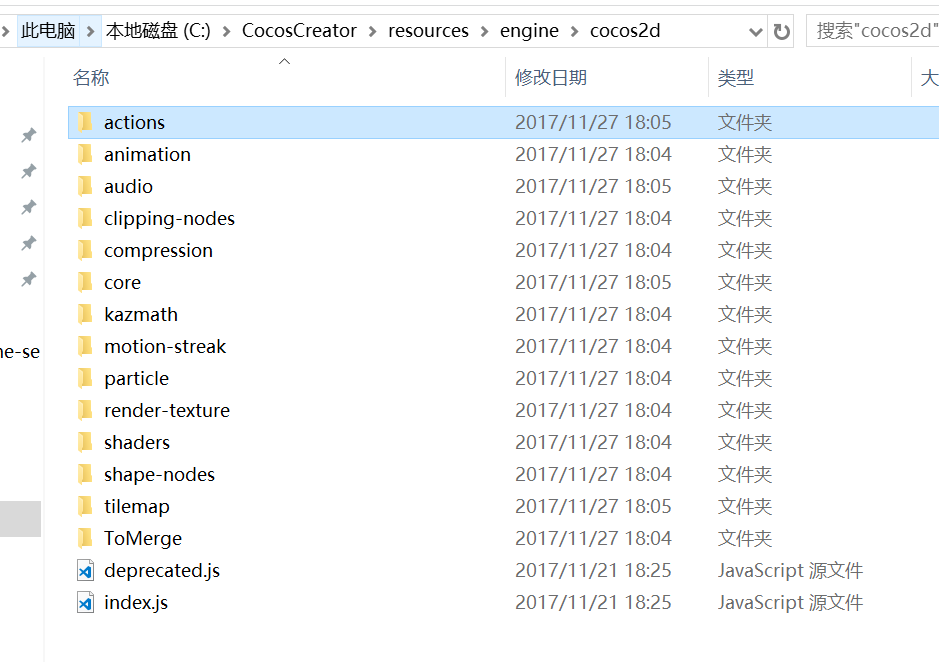Select the ToMerge folder name

coord(143,539)
